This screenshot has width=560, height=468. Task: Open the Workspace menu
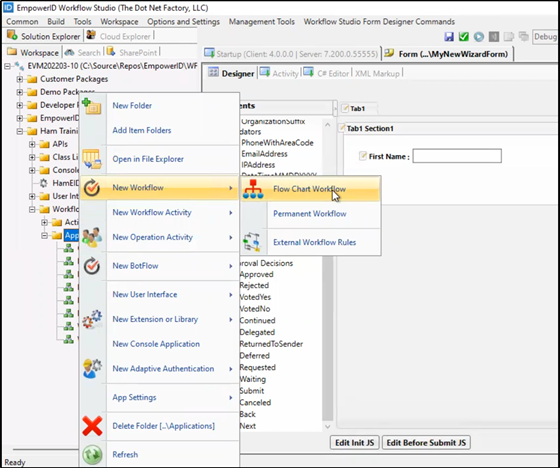119,22
